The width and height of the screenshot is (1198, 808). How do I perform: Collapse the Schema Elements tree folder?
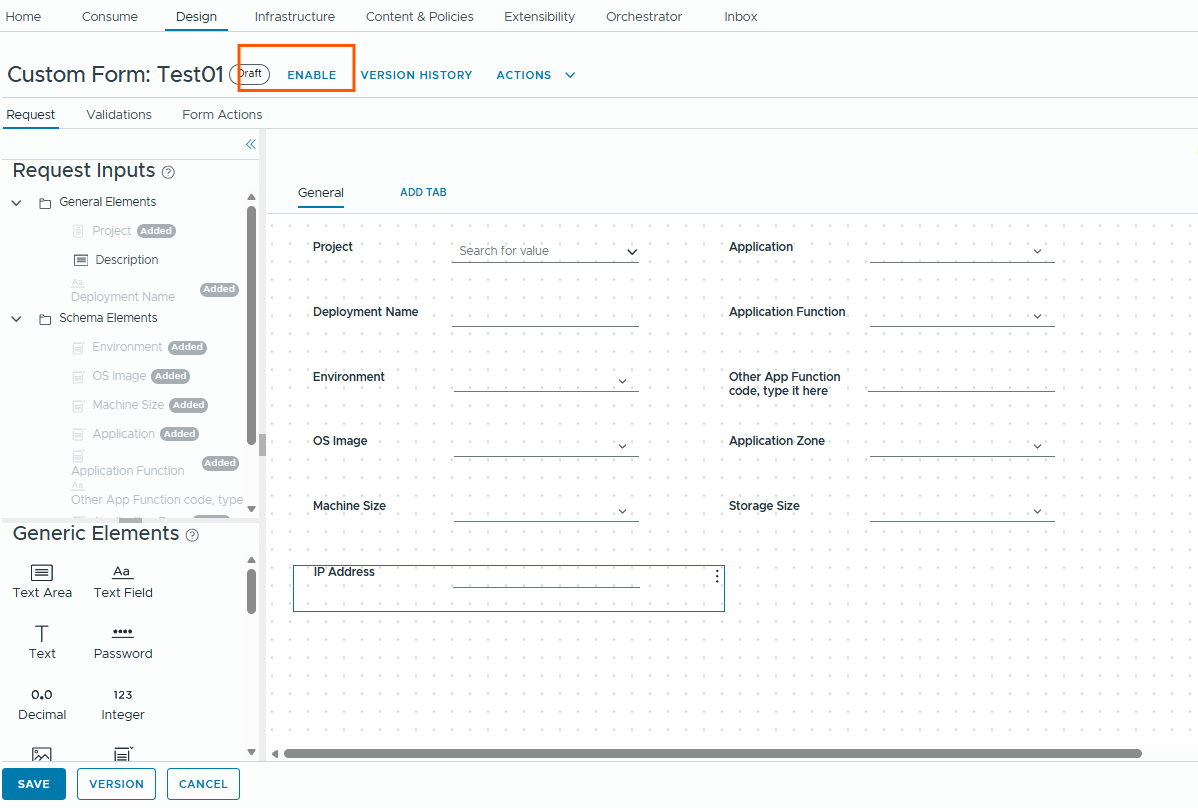pyautogui.click(x=16, y=319)
